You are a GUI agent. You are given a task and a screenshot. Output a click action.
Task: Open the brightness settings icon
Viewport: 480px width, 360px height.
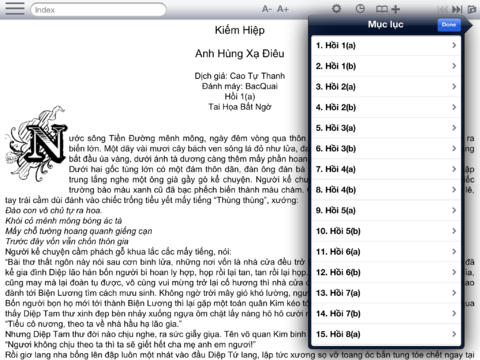tap(337, 9)
